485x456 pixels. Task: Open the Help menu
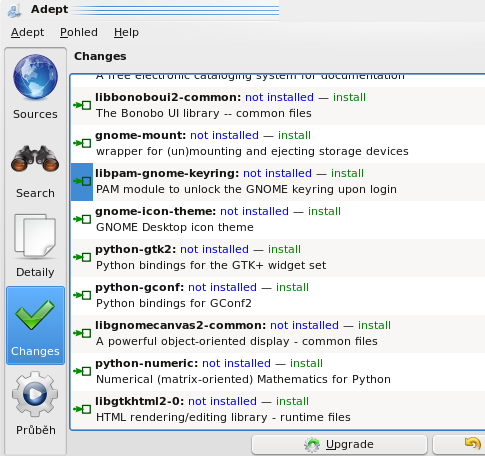(x=126, y=32)
